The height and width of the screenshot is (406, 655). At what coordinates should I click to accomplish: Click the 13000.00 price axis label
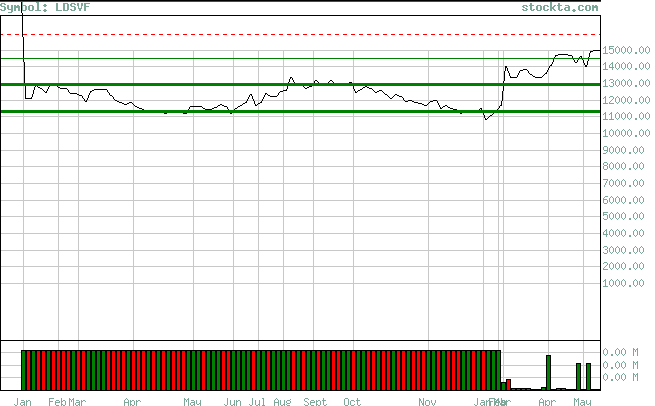pyautogui.click(x=626, y=83)
